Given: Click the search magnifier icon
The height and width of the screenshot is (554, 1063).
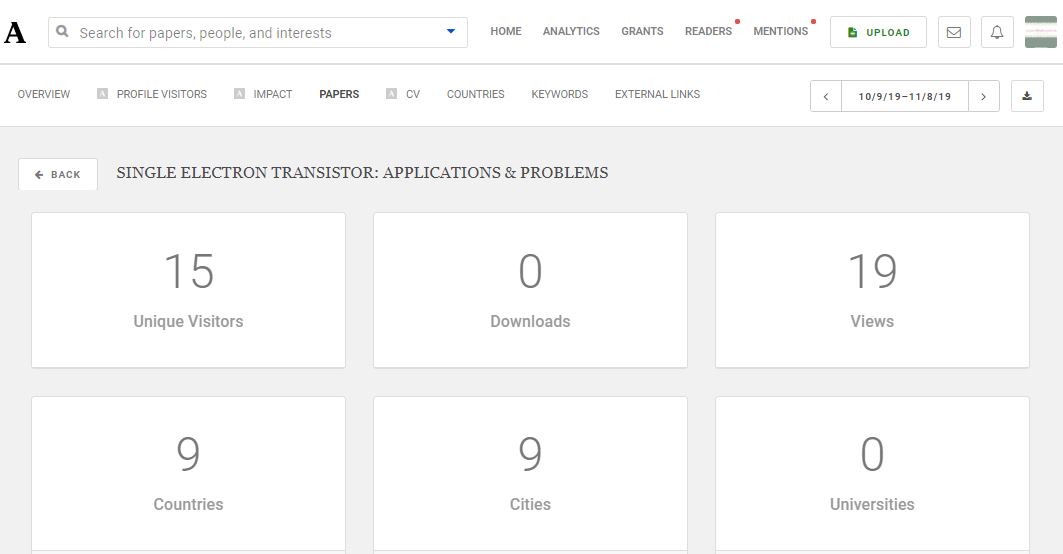Looking at the screenshot, I should pyautogui.click(x=62, y=31).
